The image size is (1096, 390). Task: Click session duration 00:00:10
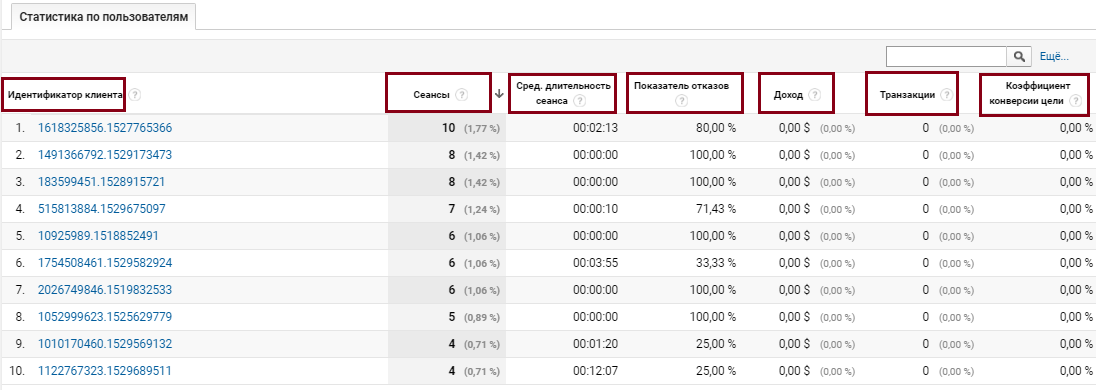click(x=595, y=209)
